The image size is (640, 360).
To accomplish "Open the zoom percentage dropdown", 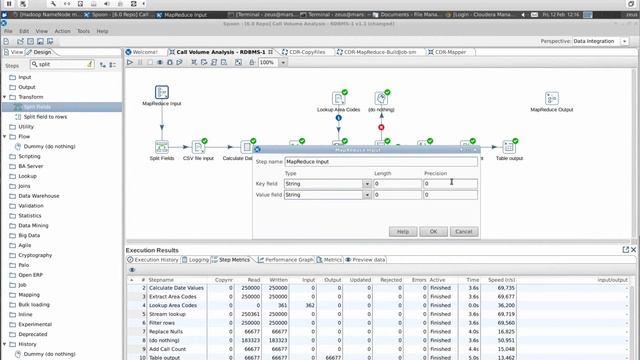I will (283, 62).
